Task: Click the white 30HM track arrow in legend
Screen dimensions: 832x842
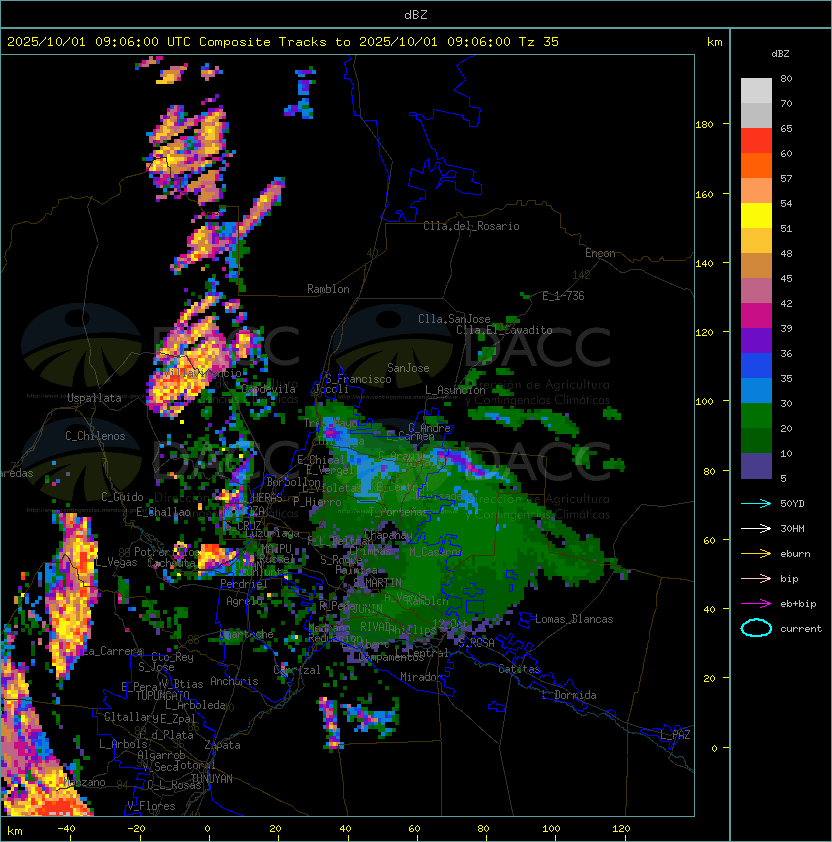Action: pos(756,528)
